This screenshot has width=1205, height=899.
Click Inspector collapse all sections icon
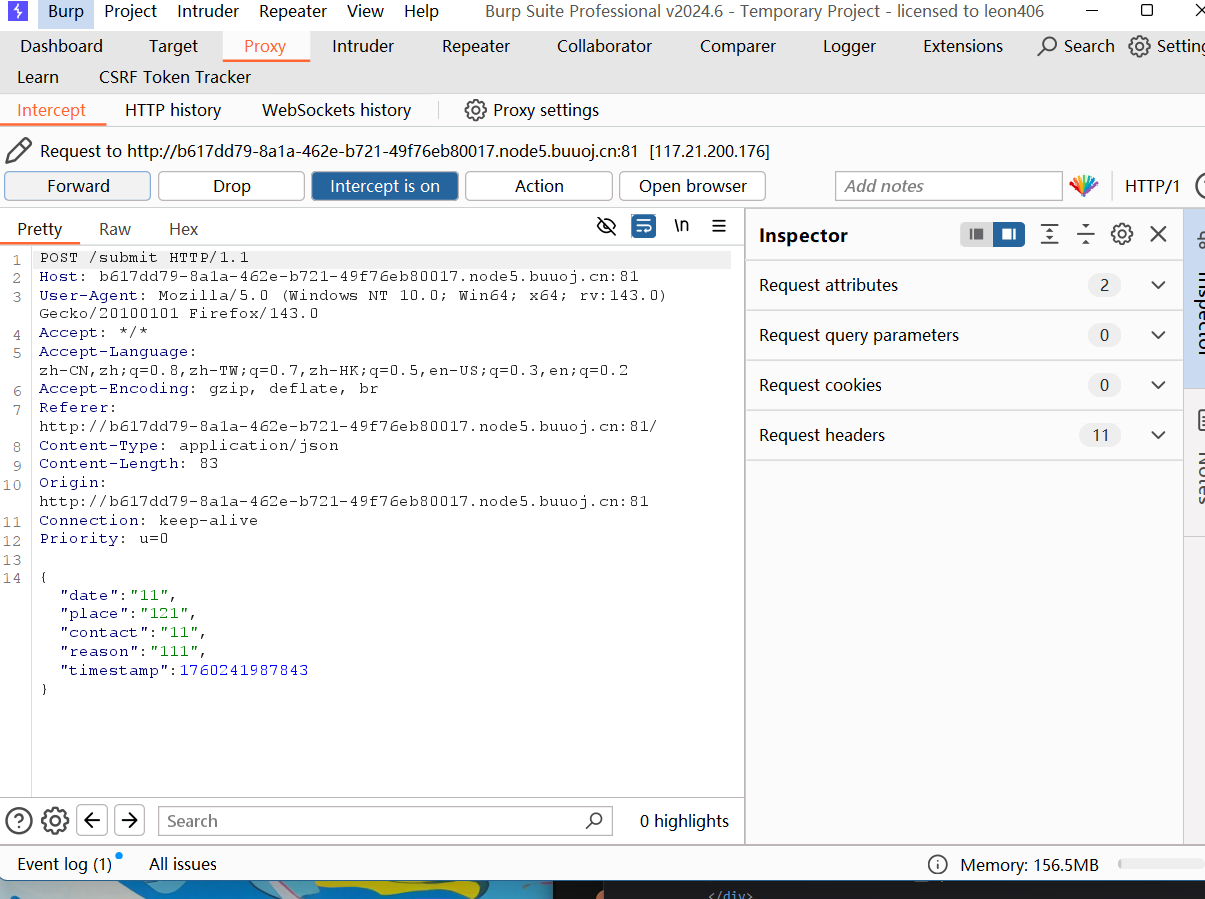1085,234
